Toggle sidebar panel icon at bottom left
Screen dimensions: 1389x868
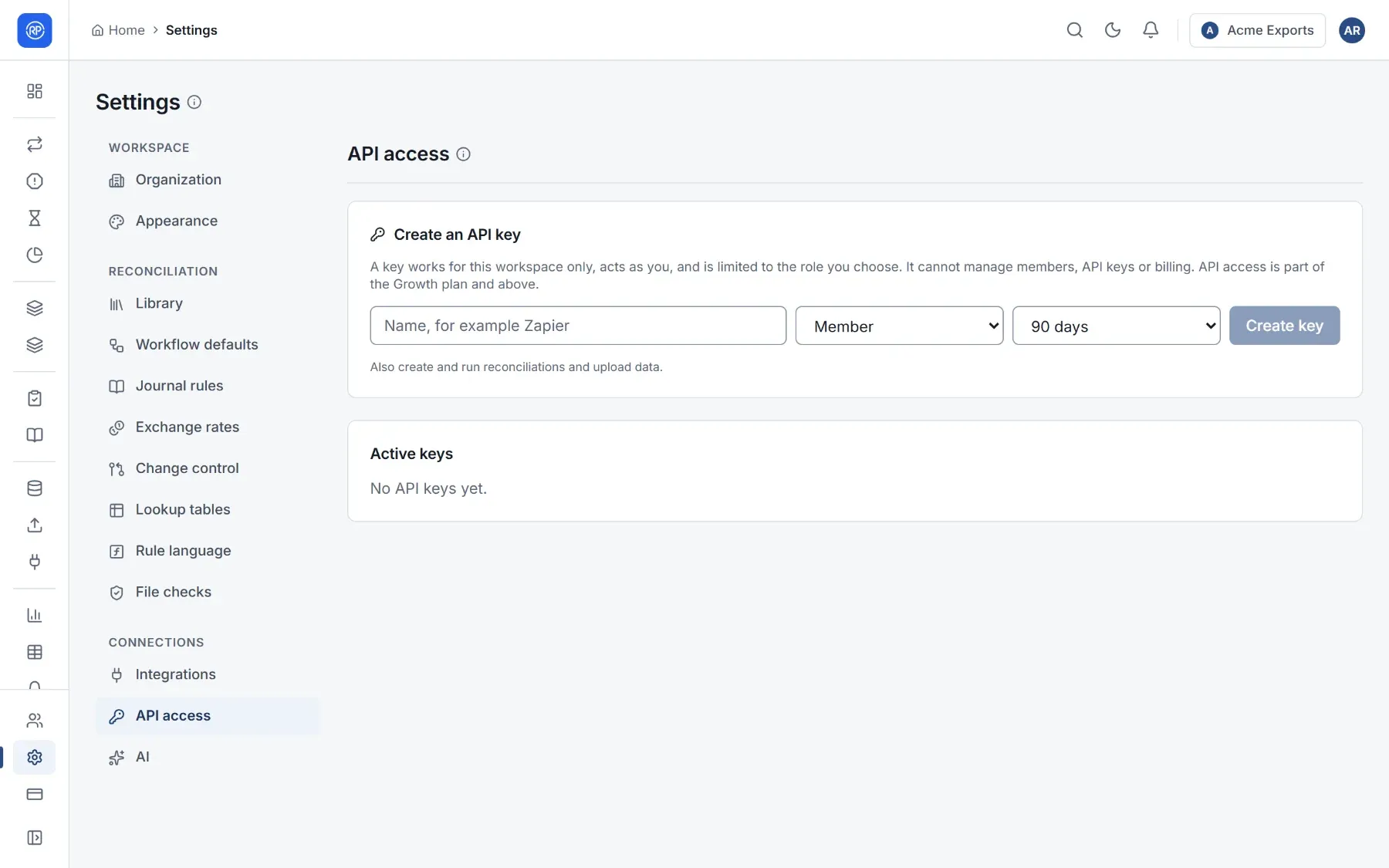click(x=35, y=838)
